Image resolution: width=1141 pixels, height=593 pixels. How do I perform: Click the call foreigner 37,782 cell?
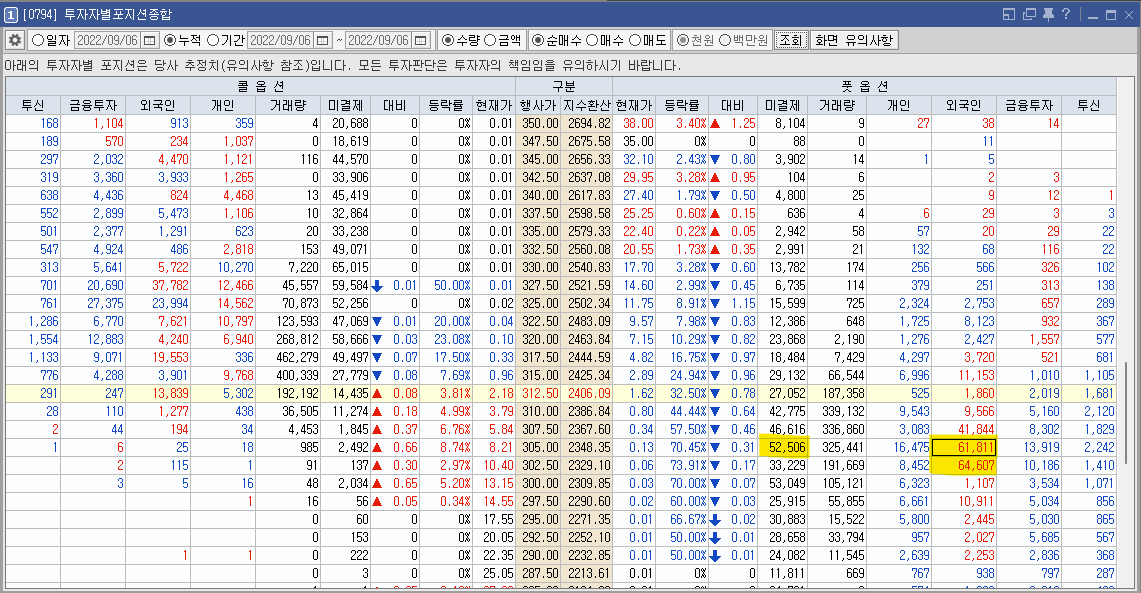tap(158, 285)
